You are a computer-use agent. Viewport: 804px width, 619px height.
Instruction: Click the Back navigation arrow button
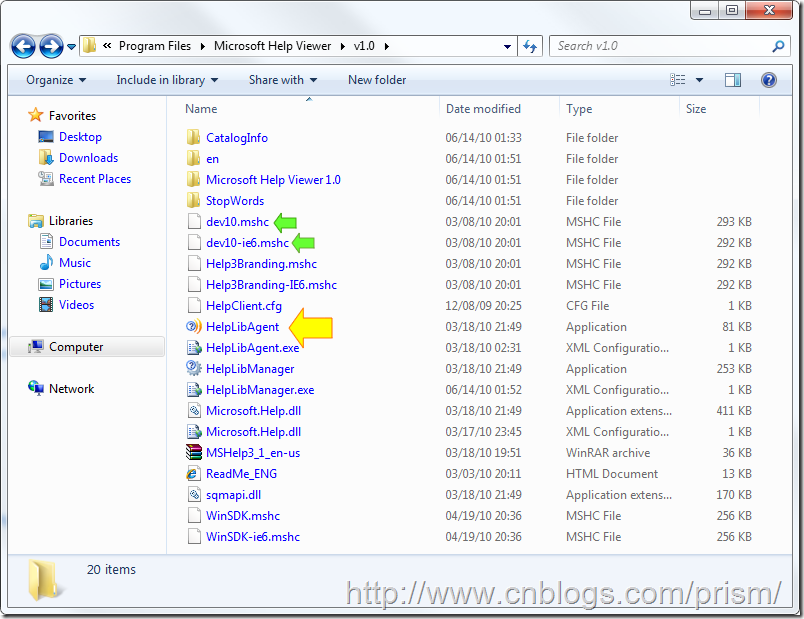click(x=23, y=47)
